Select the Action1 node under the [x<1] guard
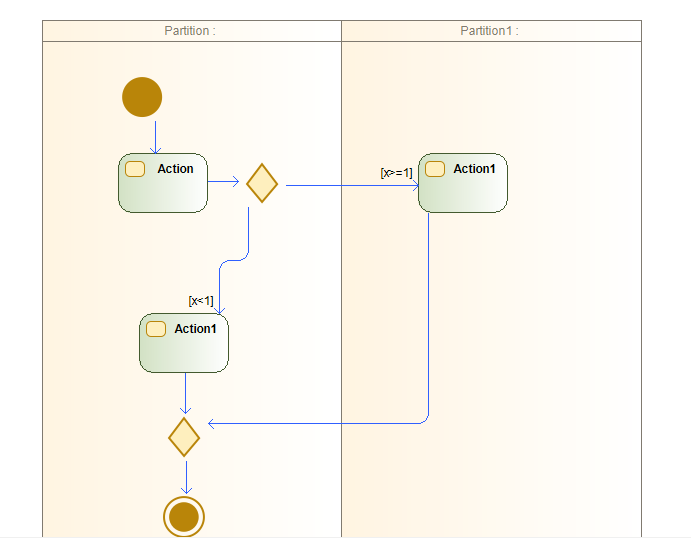Image resolution: width=691 pixels, height=538 pixels. tap(184, 350)
